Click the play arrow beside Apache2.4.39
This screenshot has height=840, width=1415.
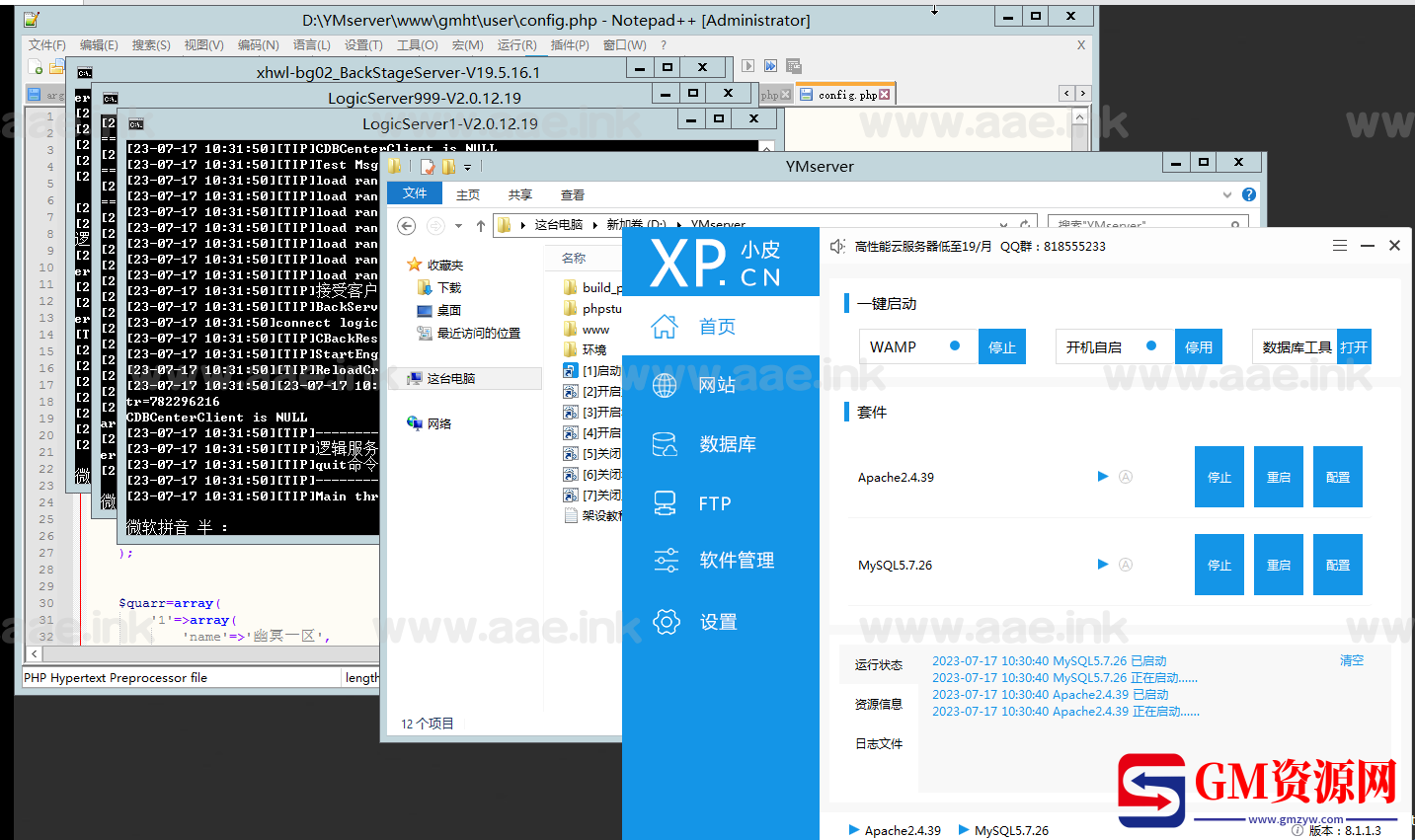[x=1103, y=477]
